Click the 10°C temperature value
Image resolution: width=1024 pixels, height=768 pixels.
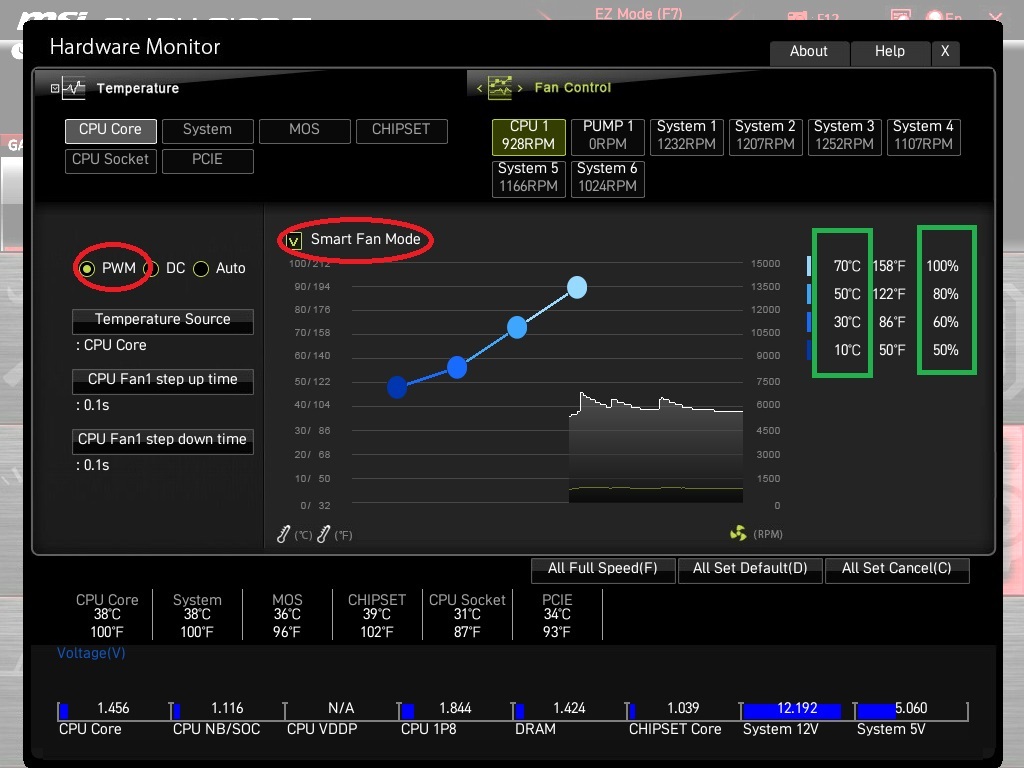[846, 351]
